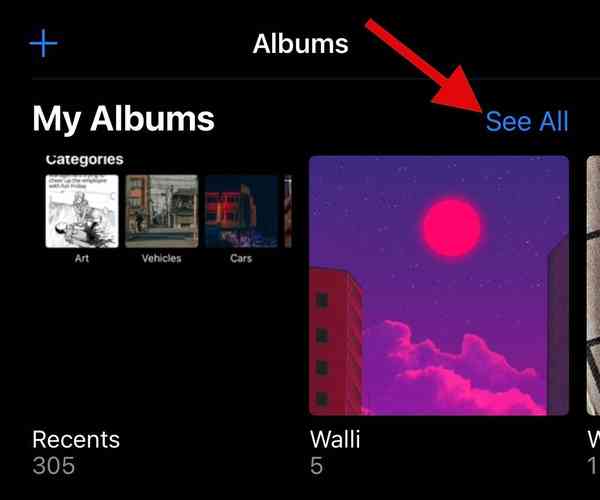Tap the 305 count under Recents

point(54,466)
